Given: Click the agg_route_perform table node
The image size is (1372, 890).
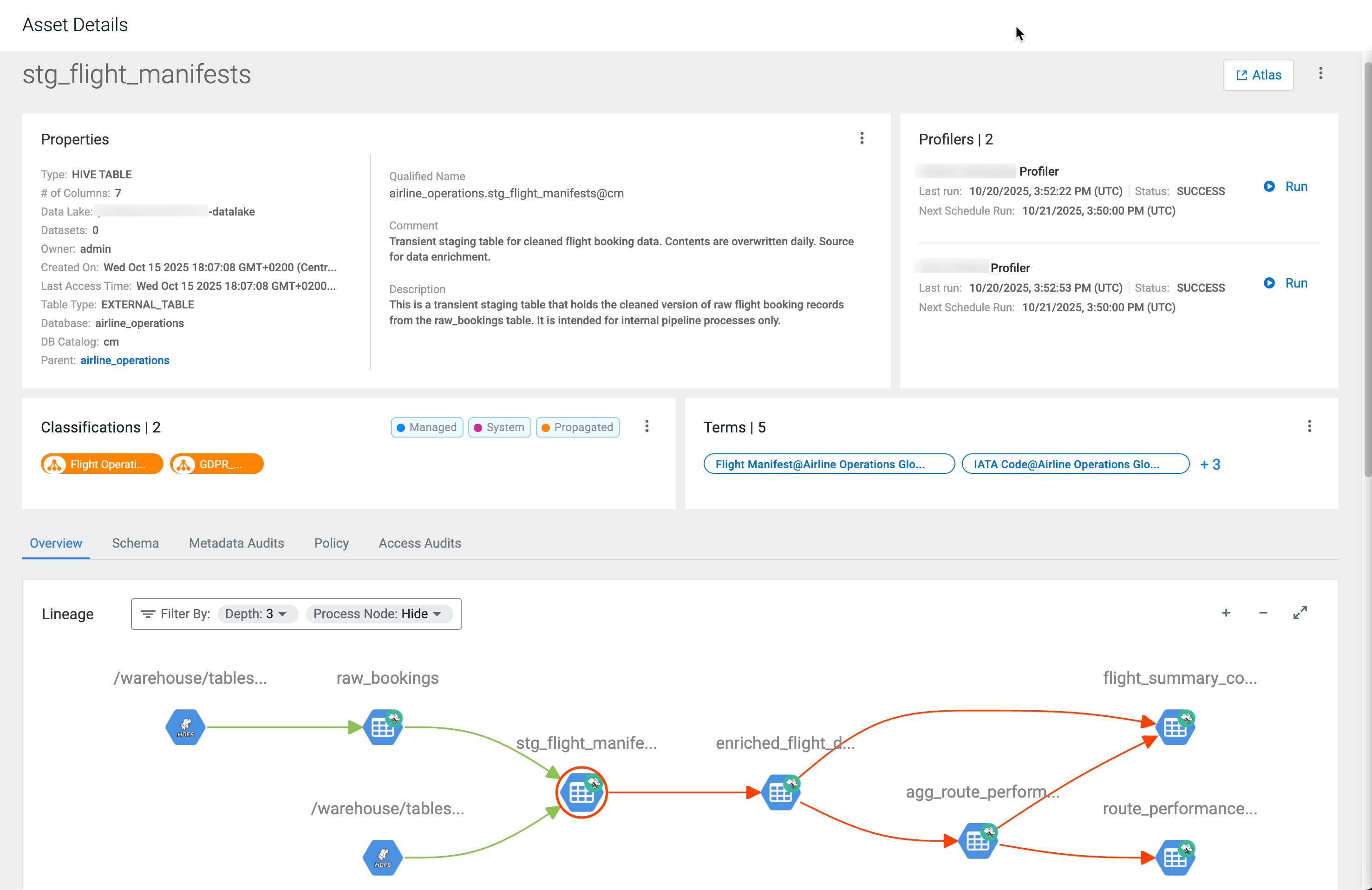Looking at the screenshot, I should tap(978, 841).
